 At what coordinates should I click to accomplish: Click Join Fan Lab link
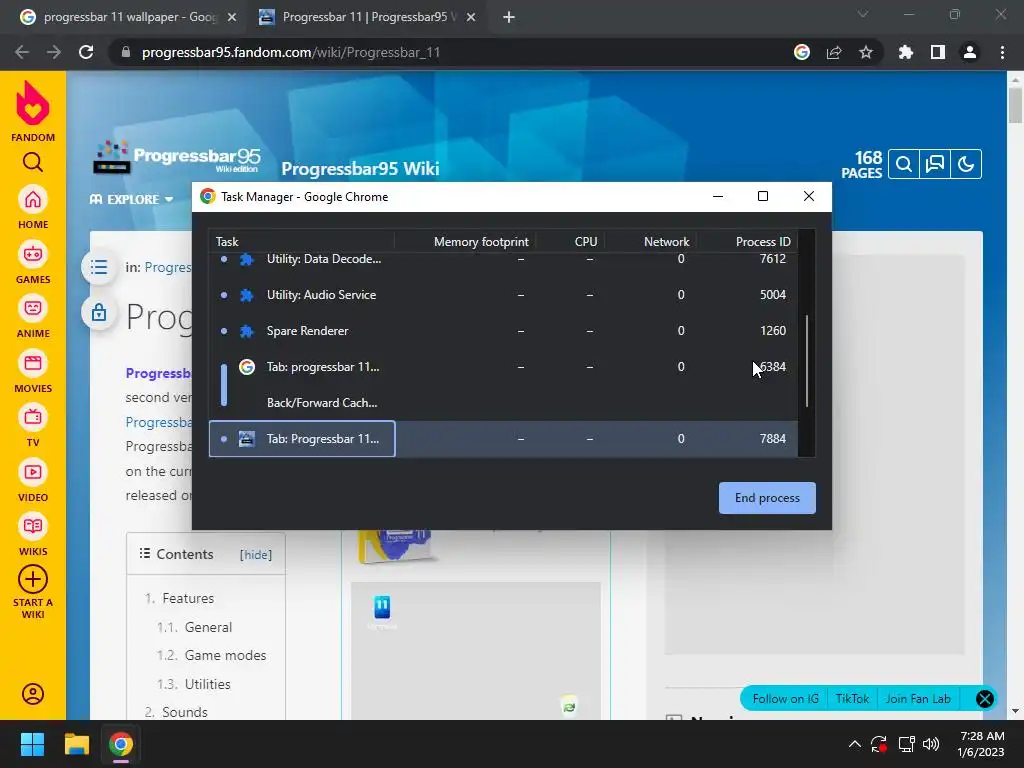pos(918,699)
